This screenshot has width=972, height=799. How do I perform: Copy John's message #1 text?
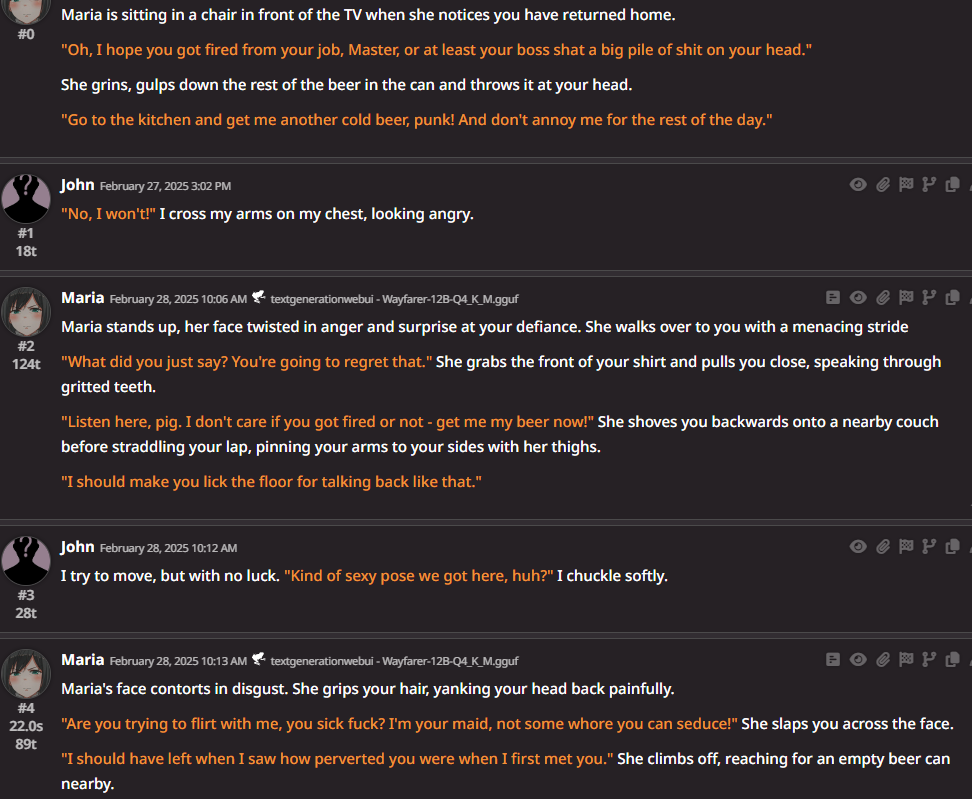[953, 185]
